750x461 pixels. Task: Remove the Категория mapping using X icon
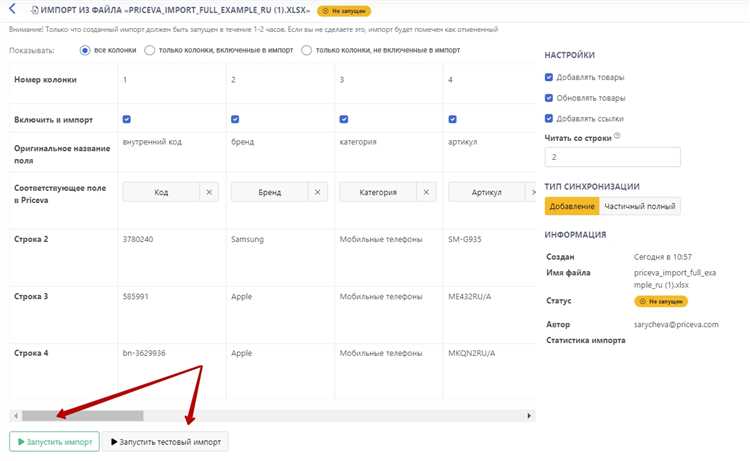click(427, 192)
